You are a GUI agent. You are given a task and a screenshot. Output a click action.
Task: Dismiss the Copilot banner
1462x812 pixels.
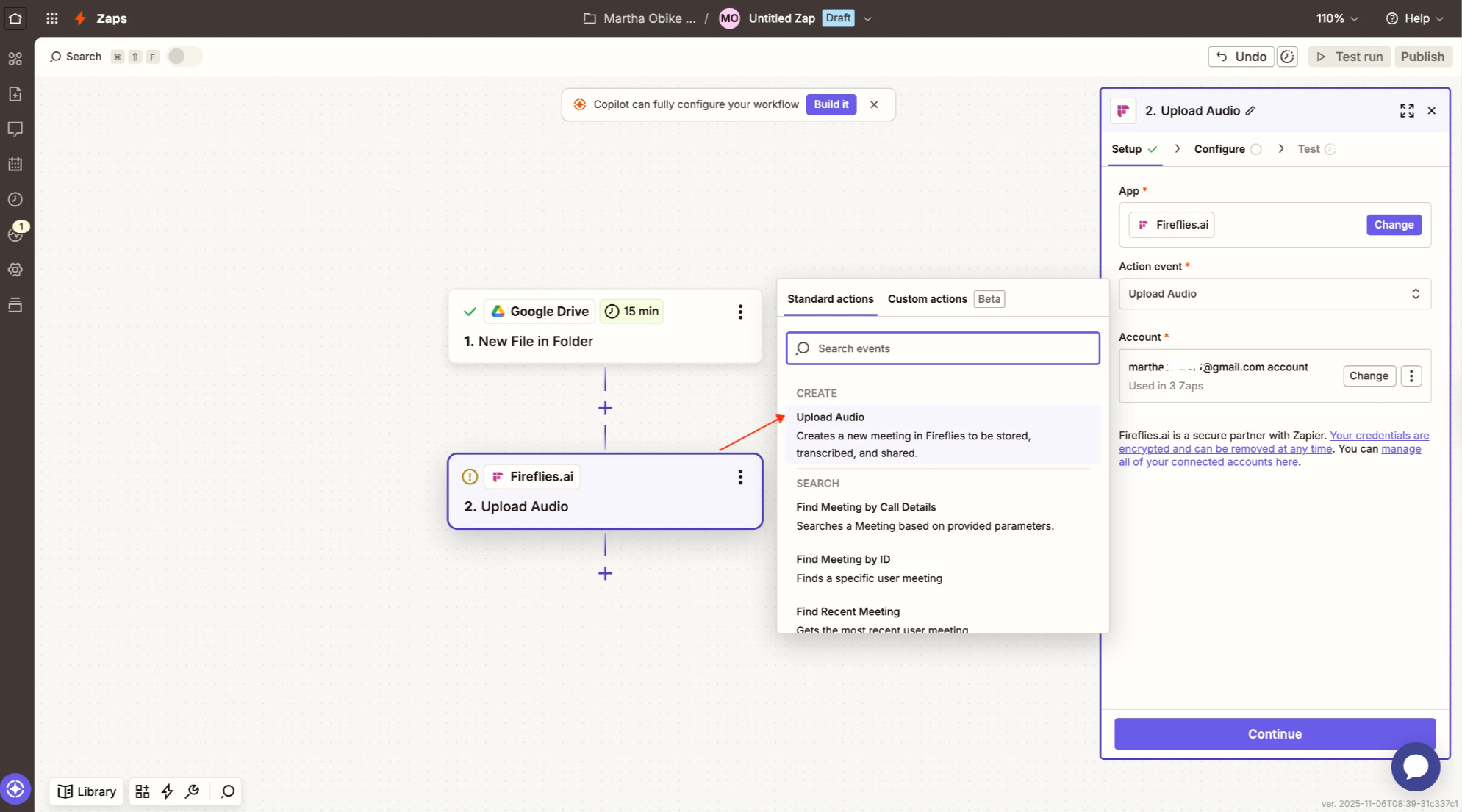[x=874, y=104]
